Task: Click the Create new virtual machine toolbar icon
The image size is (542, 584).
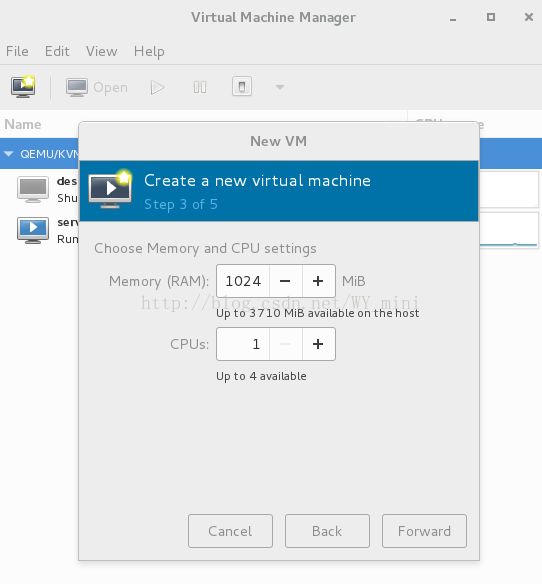Action: (x=23, y=87)
